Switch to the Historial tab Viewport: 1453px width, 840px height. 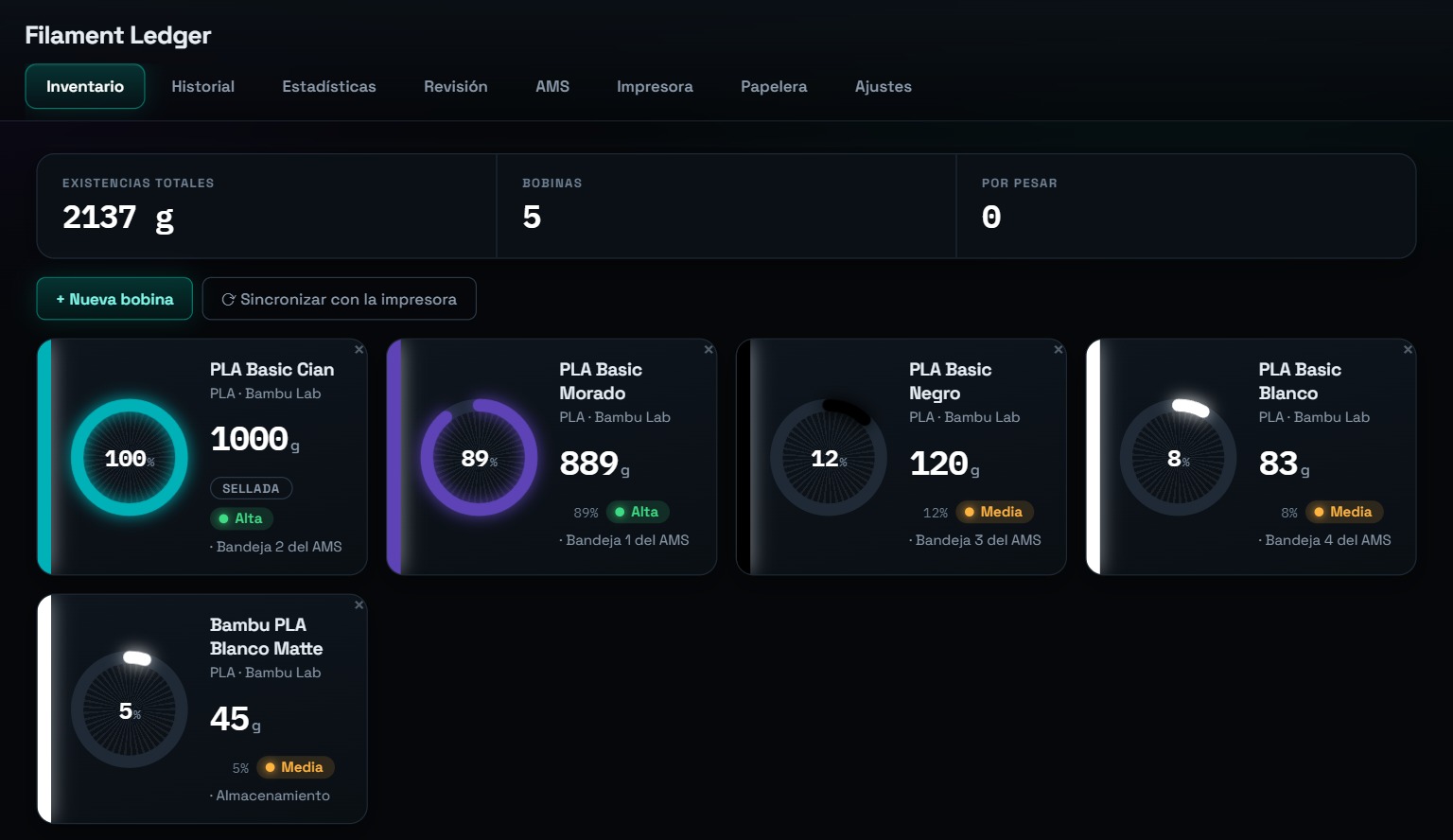(x=203, y=86)
